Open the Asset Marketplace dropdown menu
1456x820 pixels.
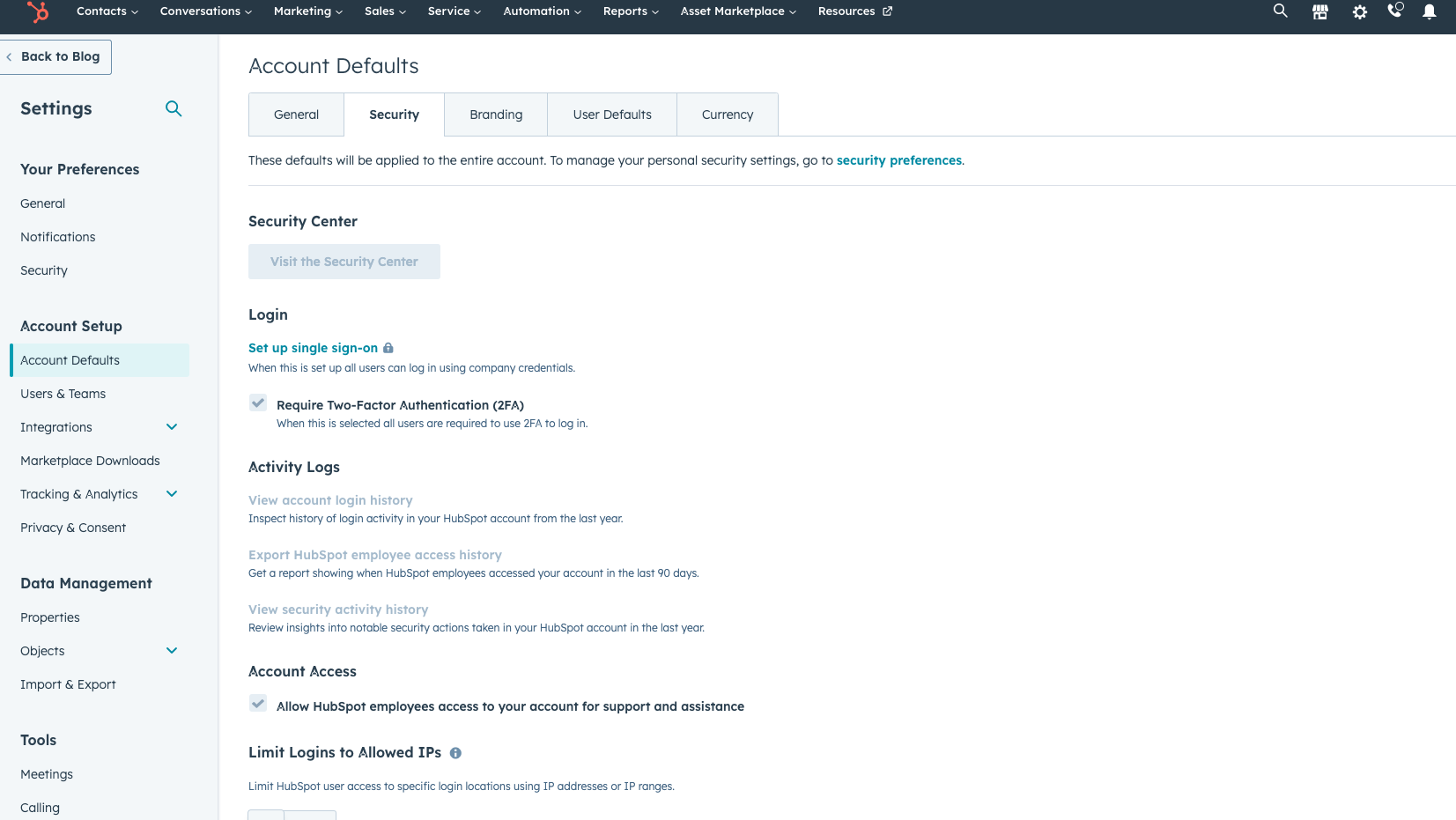[x=738, y=11]
